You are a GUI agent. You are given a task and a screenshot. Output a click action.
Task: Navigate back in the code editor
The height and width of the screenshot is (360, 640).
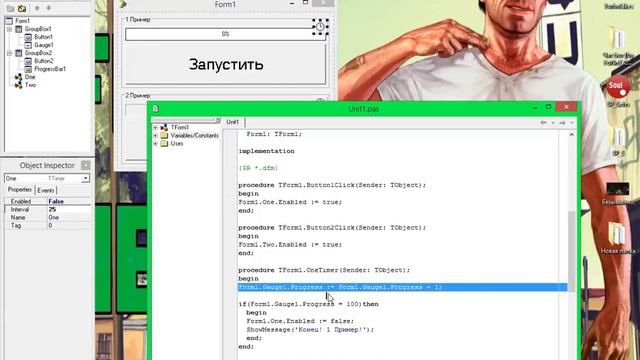(544, 122)
